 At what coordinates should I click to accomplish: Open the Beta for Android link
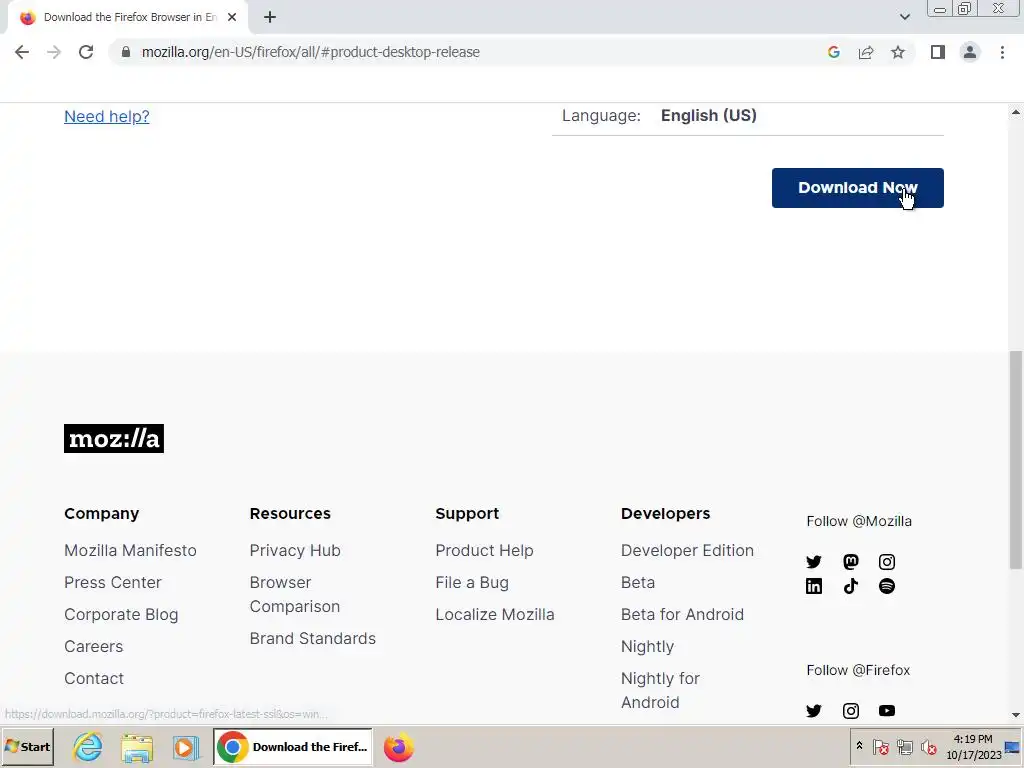682,615
